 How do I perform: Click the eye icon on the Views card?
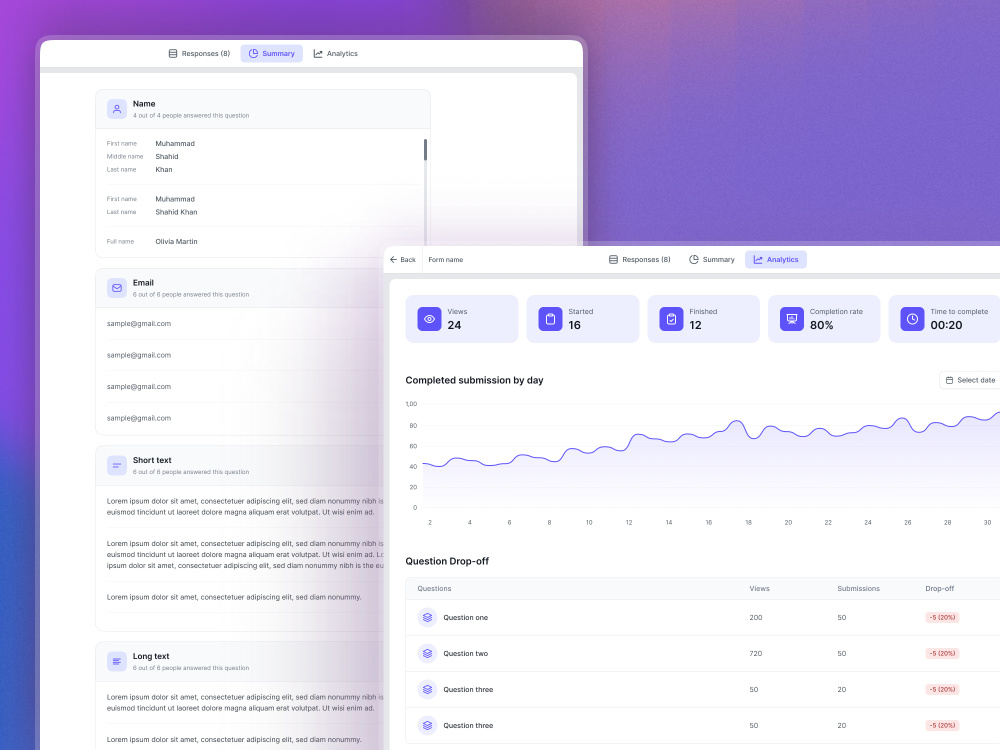(429, 319)
